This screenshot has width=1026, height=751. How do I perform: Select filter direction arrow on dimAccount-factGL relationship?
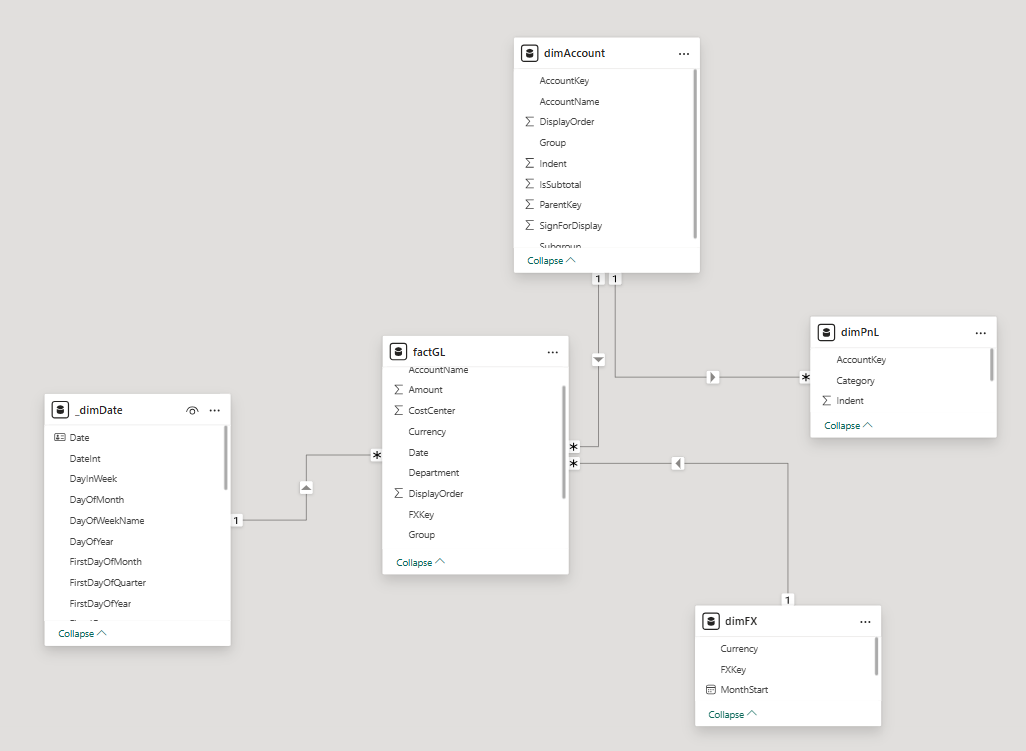(598, 359)
